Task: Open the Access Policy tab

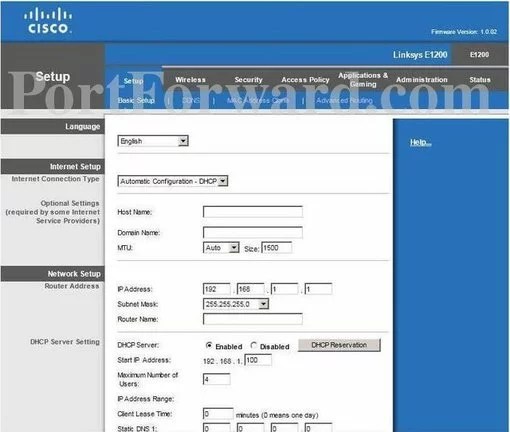Action: click(305, 80)
